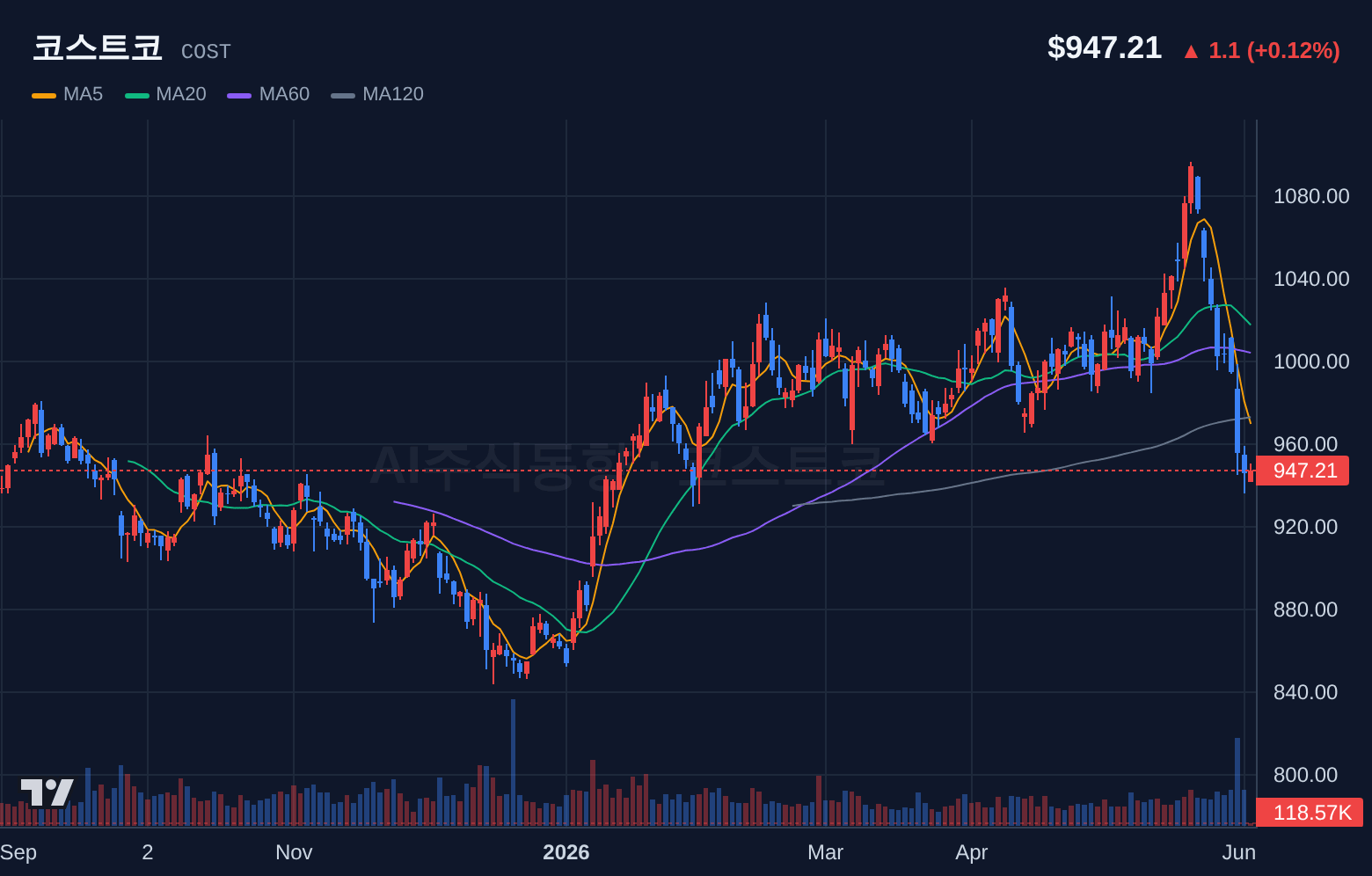Click the 1080.00 price axis label

[x=1311, y=196]
